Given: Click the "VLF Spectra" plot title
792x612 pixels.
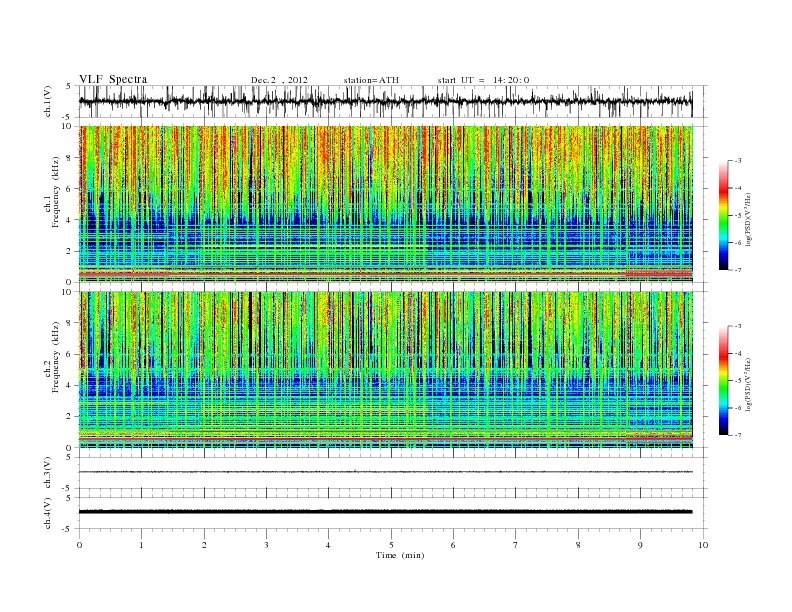Looking at the screenshot, I should click(113, 79).
